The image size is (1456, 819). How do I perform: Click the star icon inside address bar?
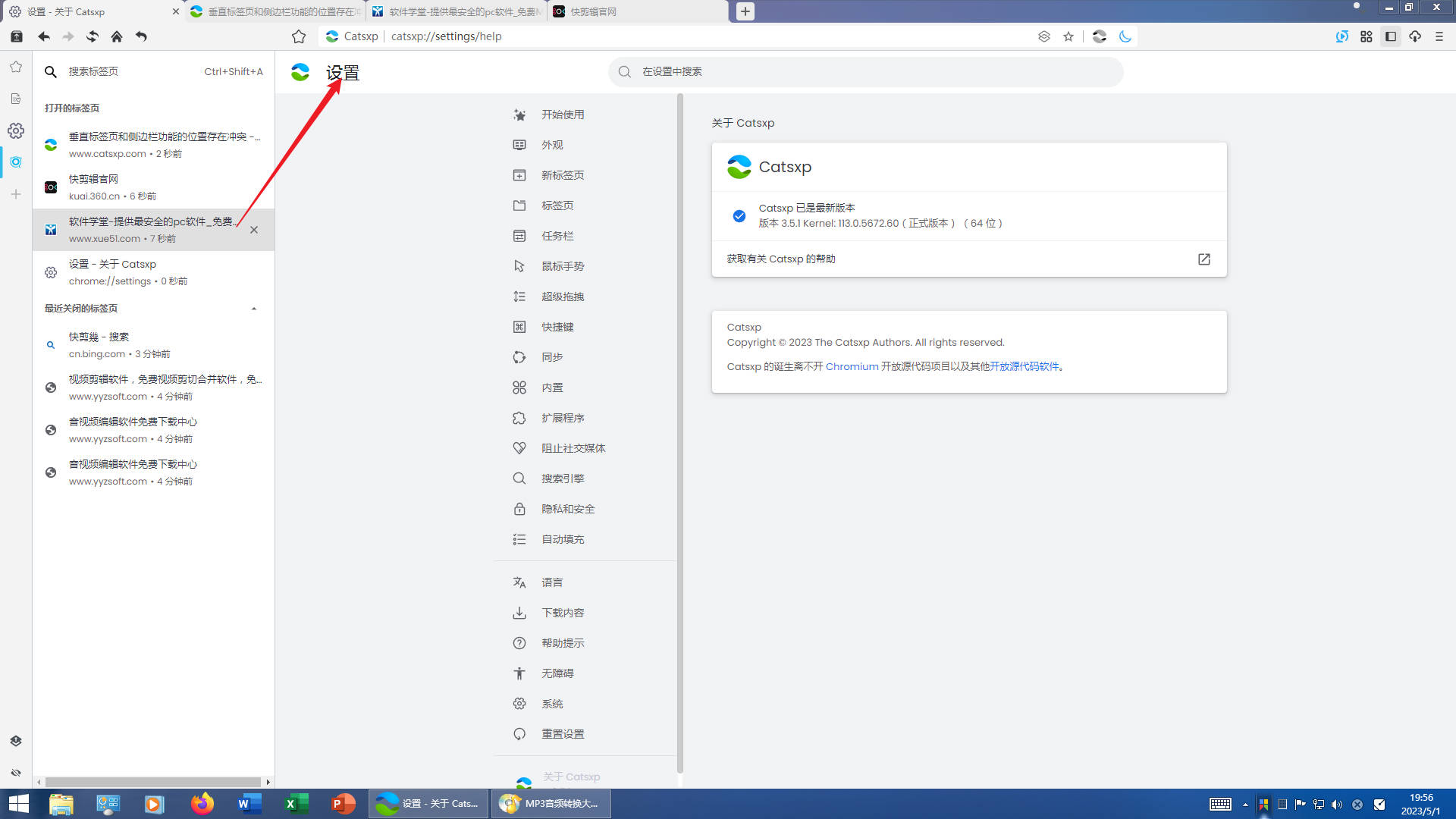coord(1068,36)
